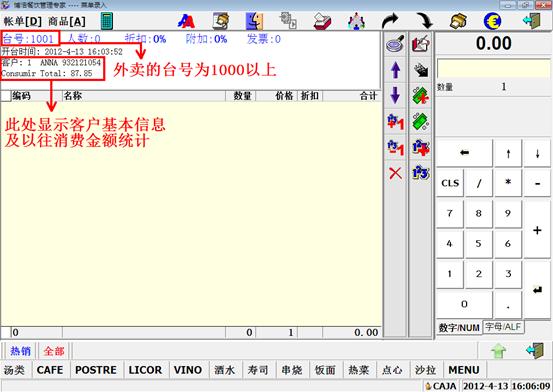The height and width of the screenshot is (392, 553).
Task: Delete the item with the red X icon
Action: pos(395,173)
